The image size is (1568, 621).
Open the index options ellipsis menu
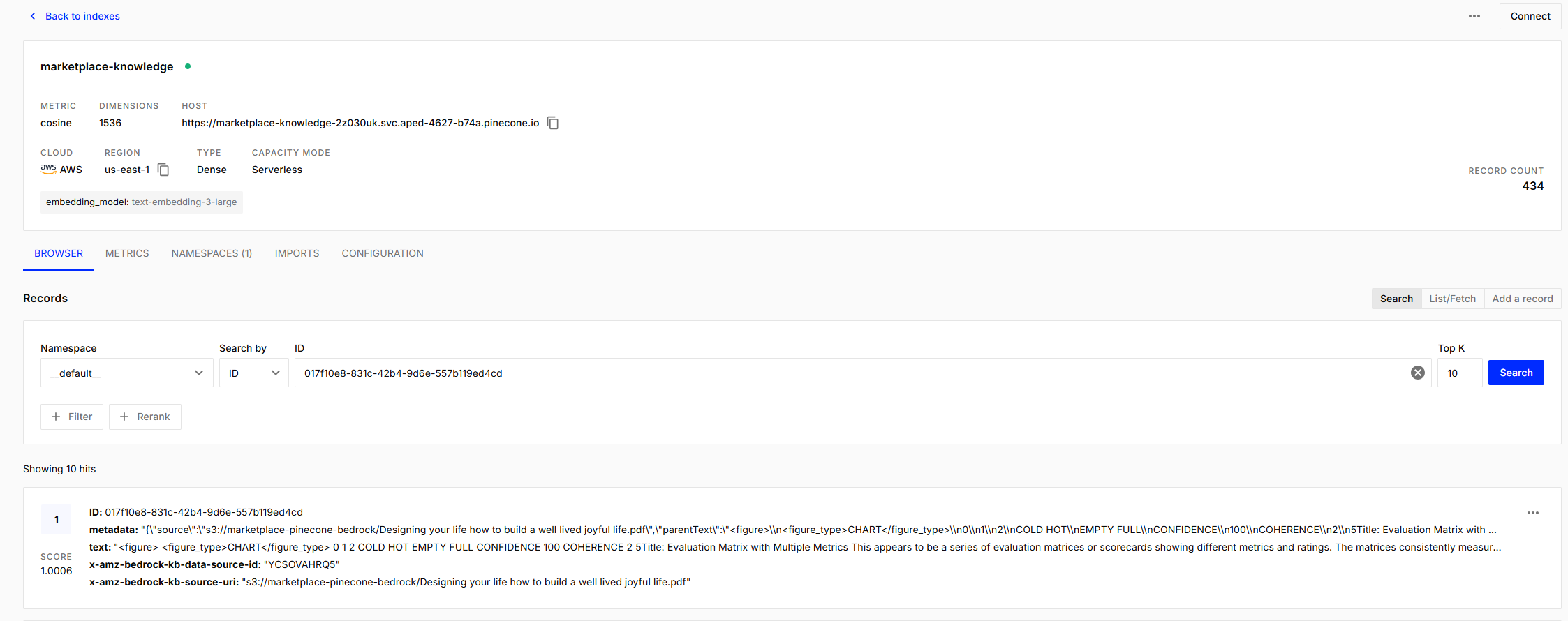pyautogui.click(x=1474, y=15)
